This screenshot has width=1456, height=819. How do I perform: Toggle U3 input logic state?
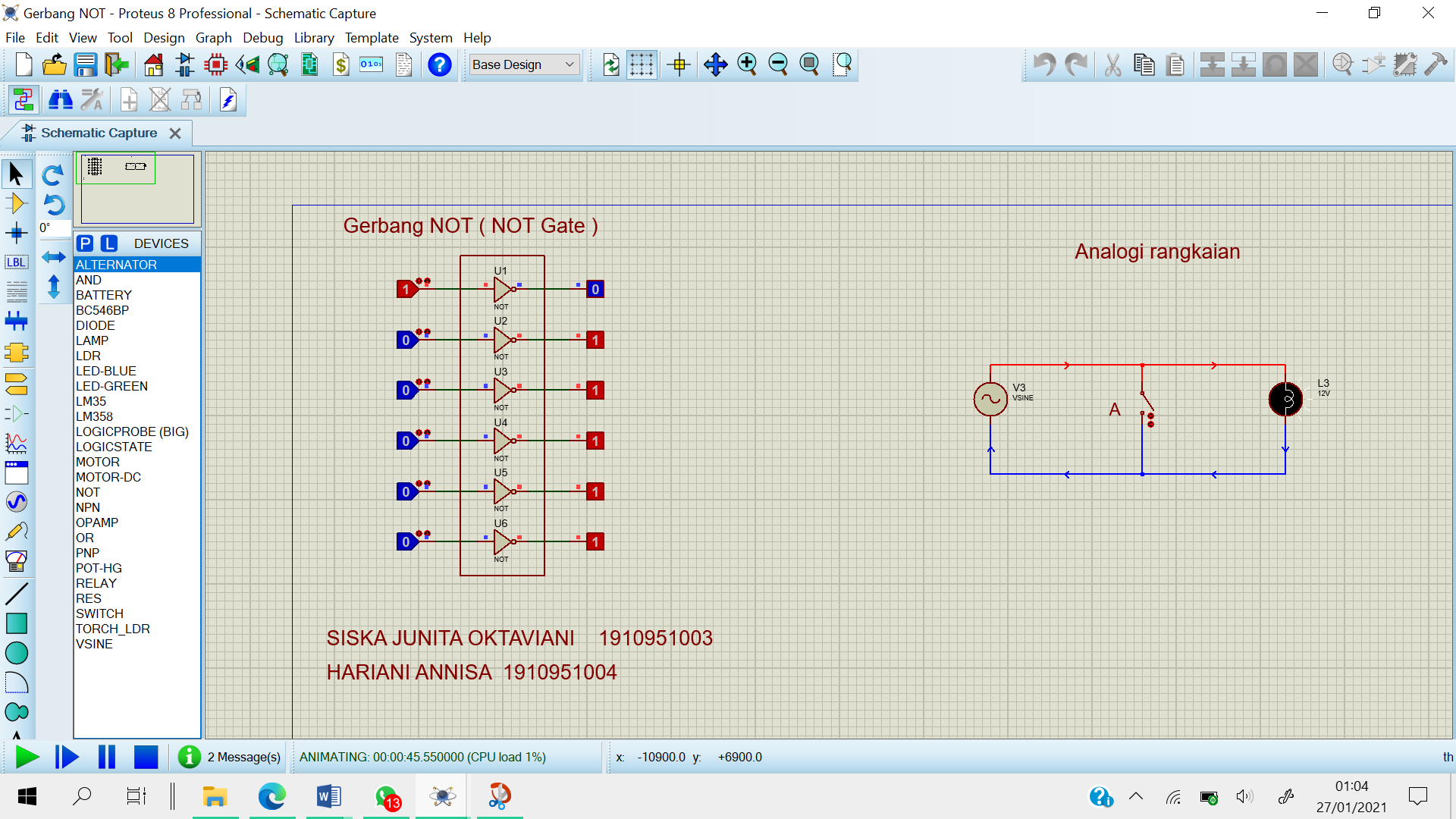point(407,391)
